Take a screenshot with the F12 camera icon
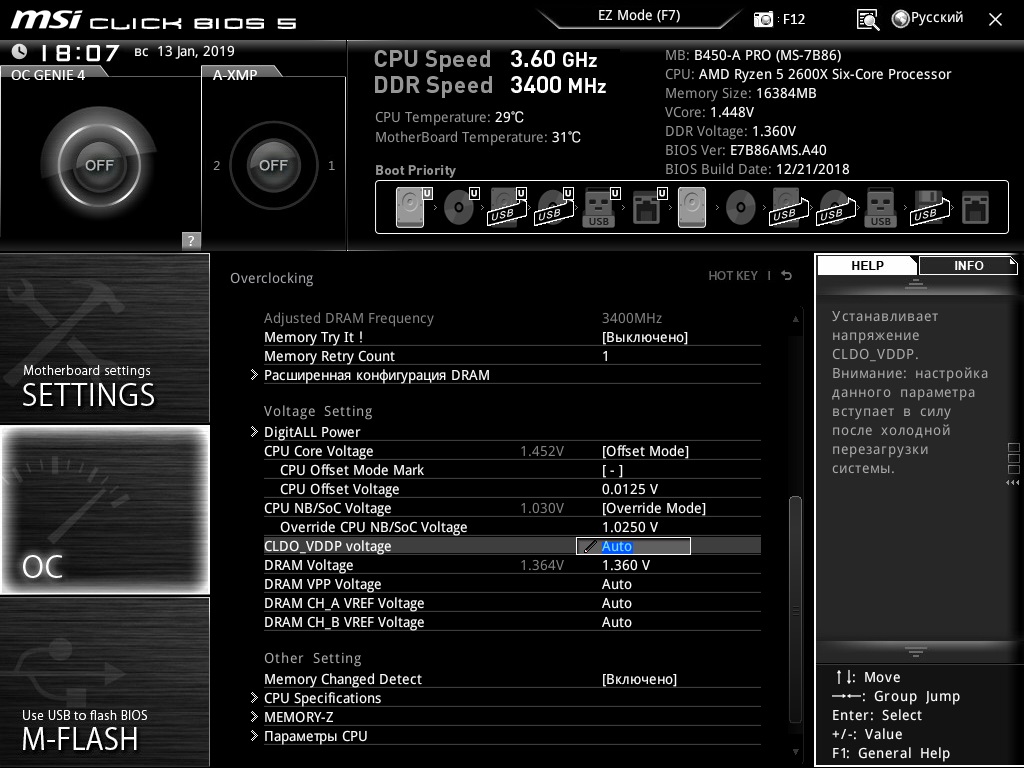1024x768 pixels. pos(763,19)
